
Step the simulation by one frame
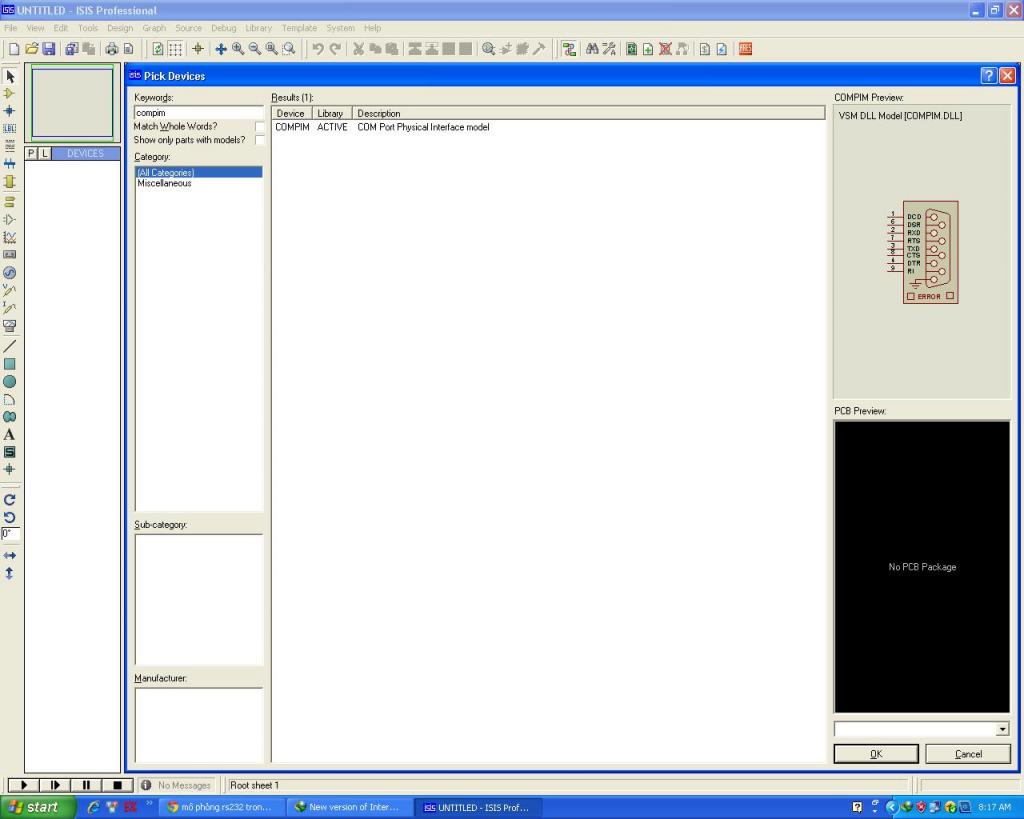55,785
